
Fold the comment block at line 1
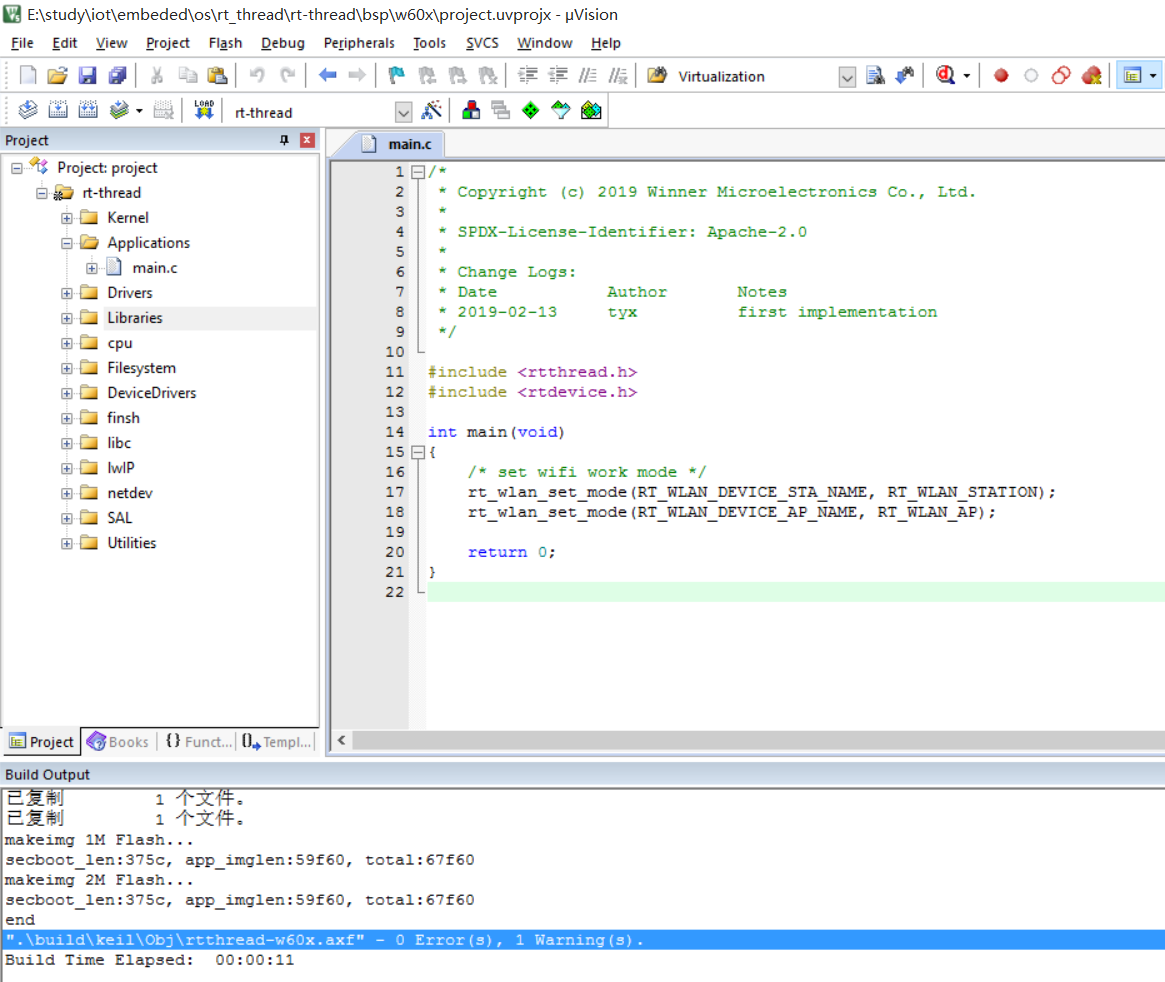(x=418, y=172)
